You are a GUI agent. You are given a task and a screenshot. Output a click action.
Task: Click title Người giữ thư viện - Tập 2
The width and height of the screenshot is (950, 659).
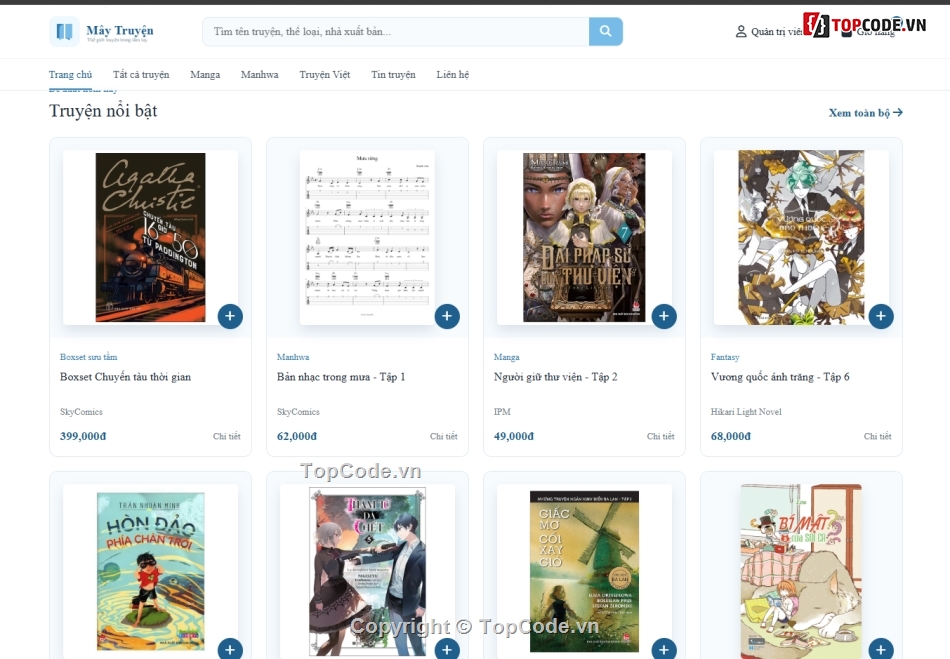point(556,377)
